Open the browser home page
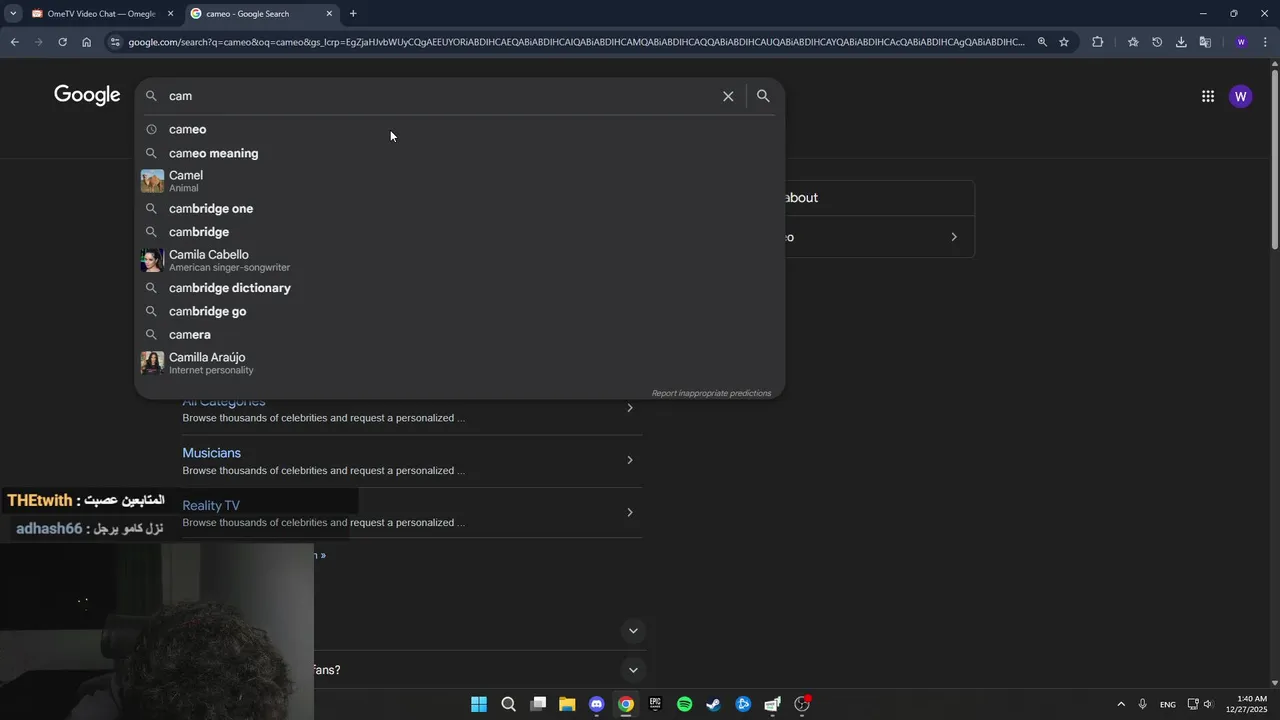This screenshot has width=1280, height=720. (x=87, y=42)
